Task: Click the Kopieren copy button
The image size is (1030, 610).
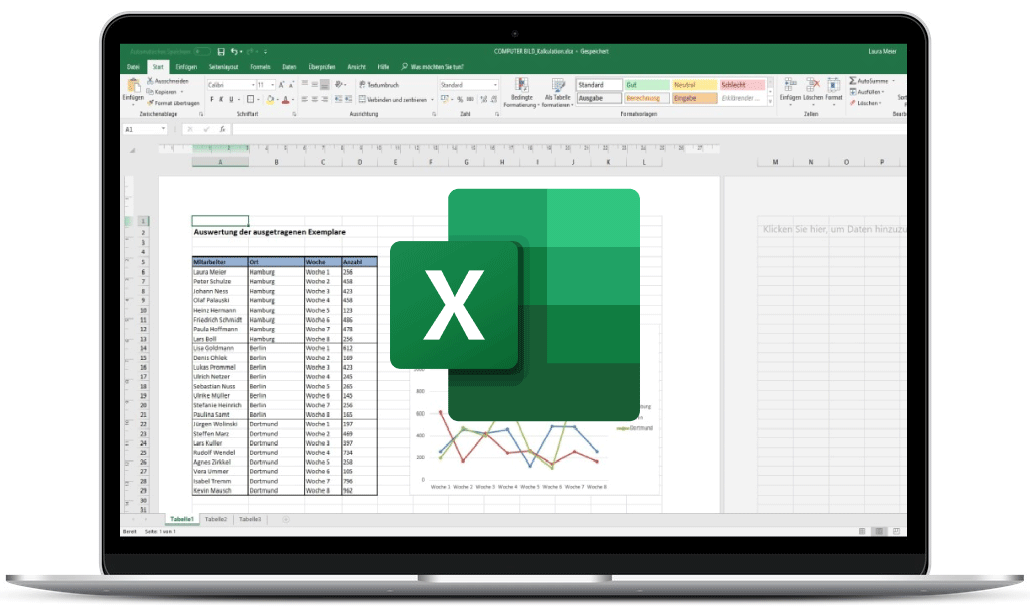Action: pyautogui.click(x=162, y=92)
